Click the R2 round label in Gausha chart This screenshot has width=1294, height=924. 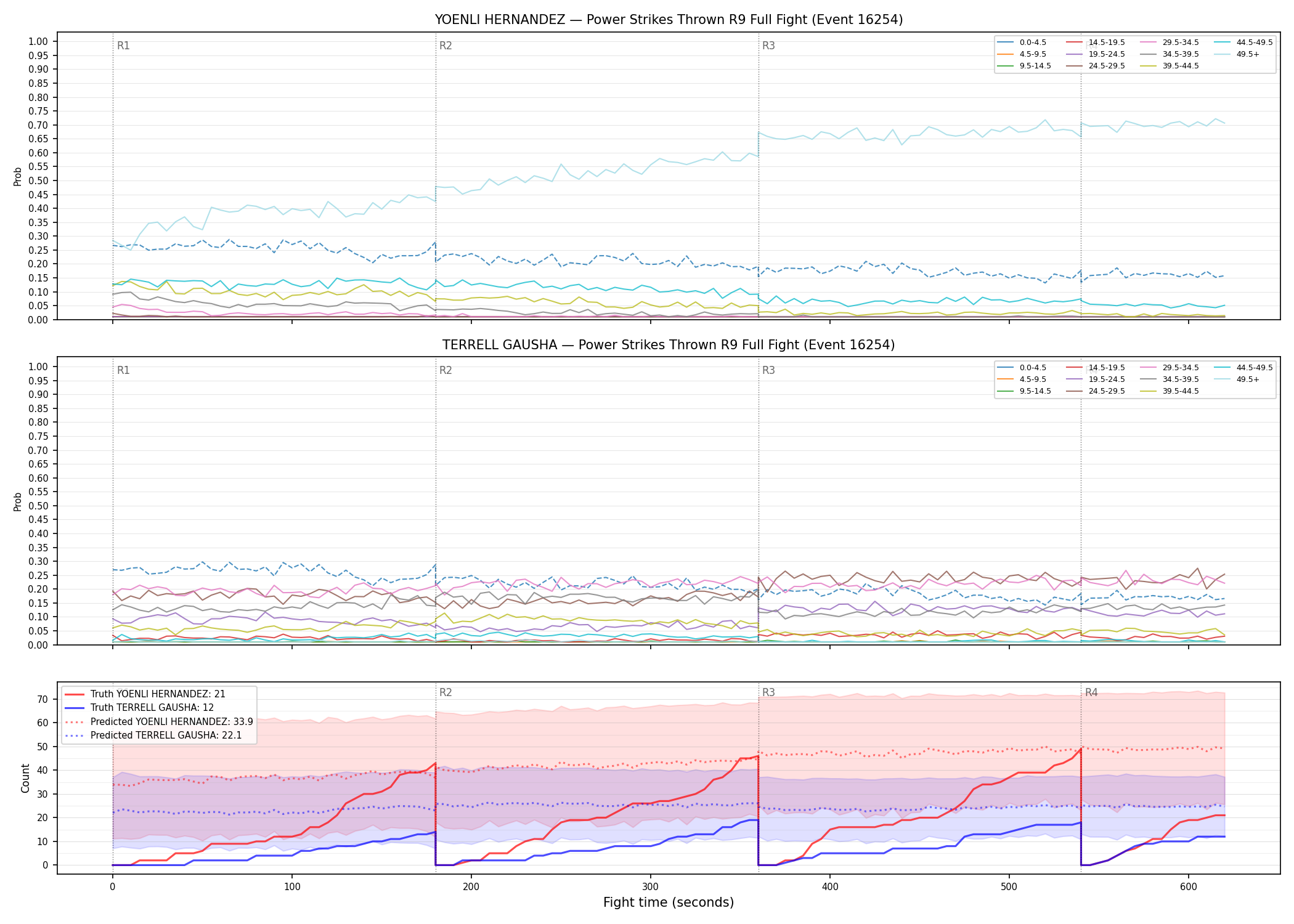[446, 371]
